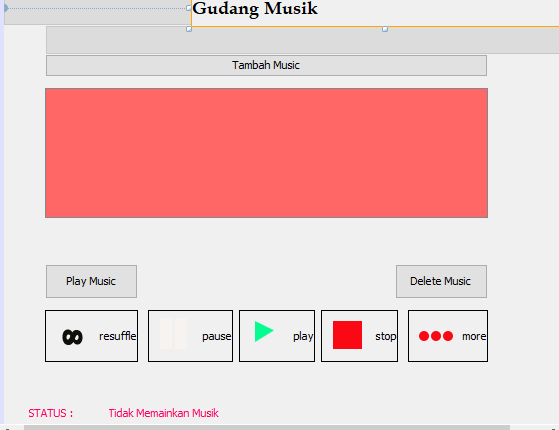This screenshot has height=430, width=559.
Task: Click the gray panel below the title
Action: [302, 40]
